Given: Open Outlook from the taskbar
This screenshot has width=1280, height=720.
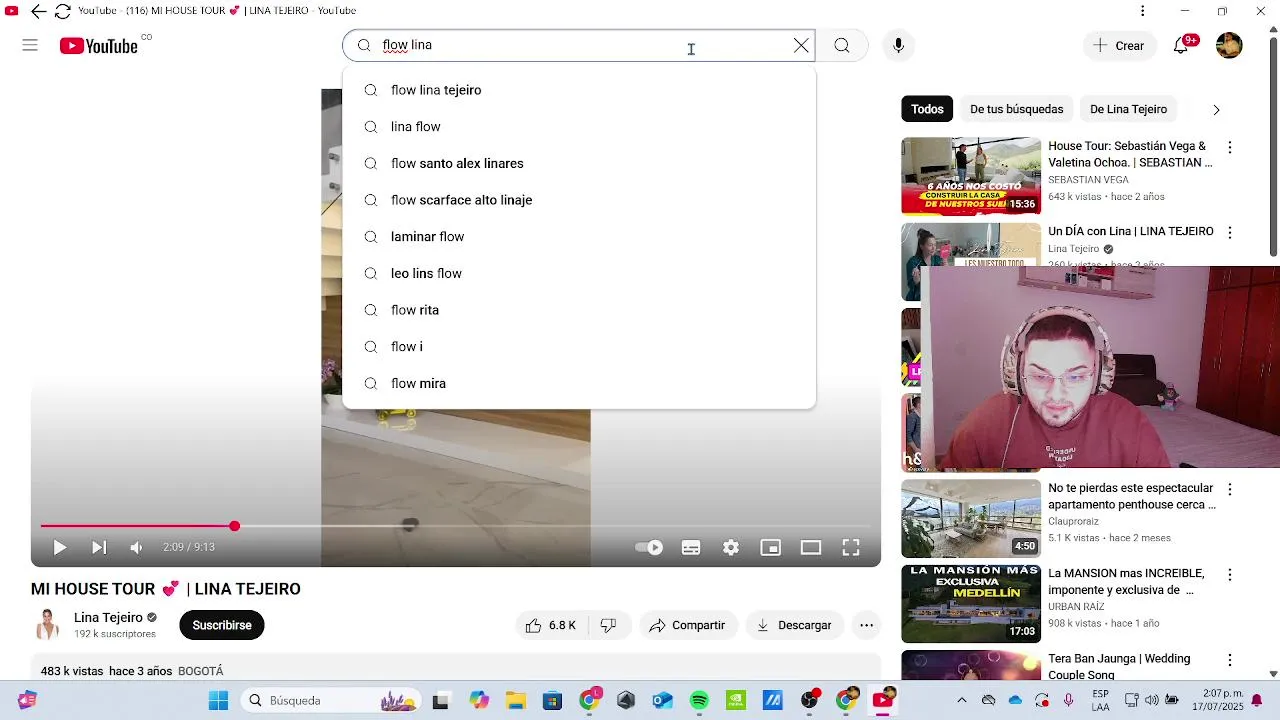Looking at the screenshot, I should pyautogui.click(x=662, y=700).
